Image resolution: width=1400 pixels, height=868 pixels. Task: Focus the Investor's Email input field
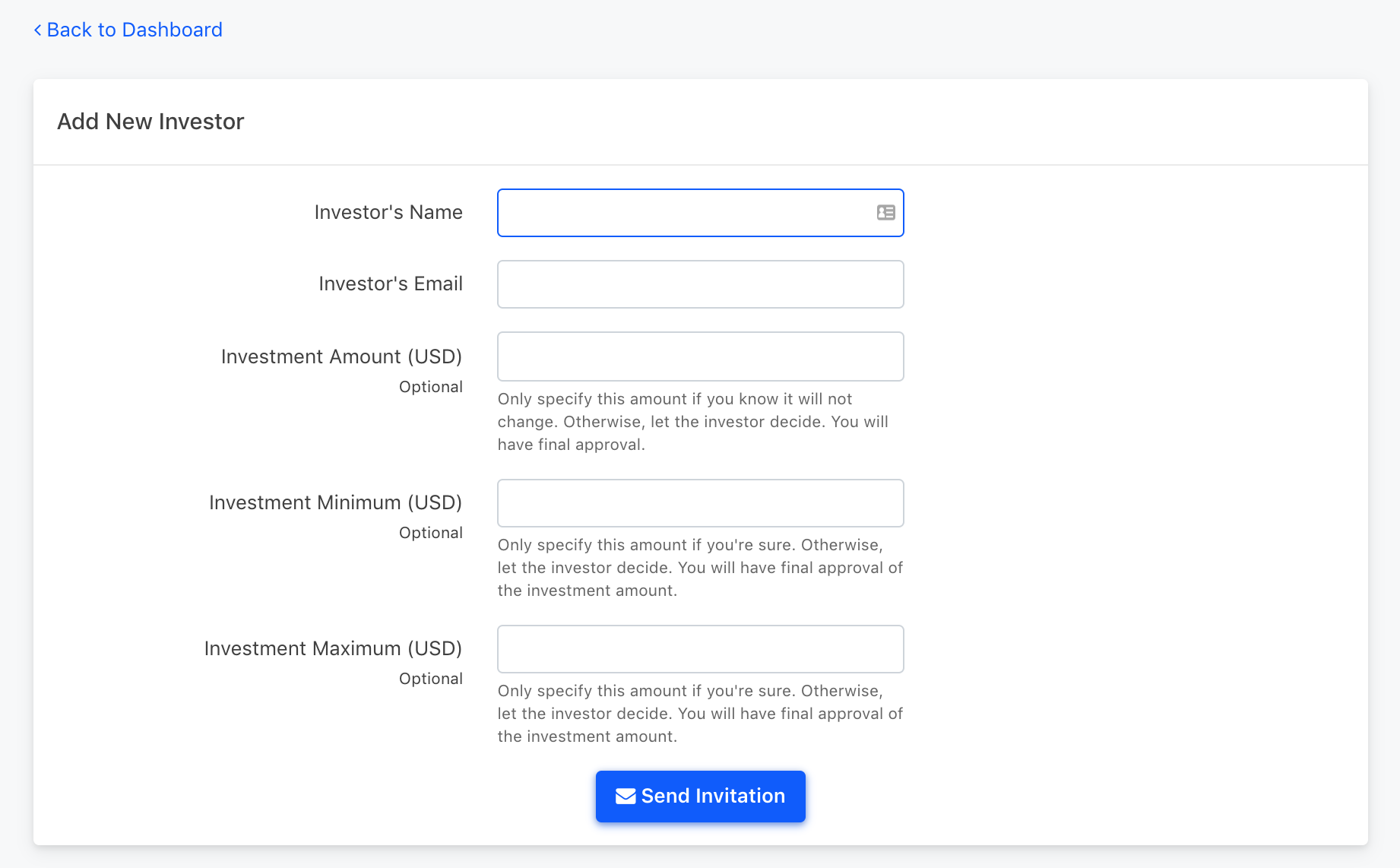[700, 284]
